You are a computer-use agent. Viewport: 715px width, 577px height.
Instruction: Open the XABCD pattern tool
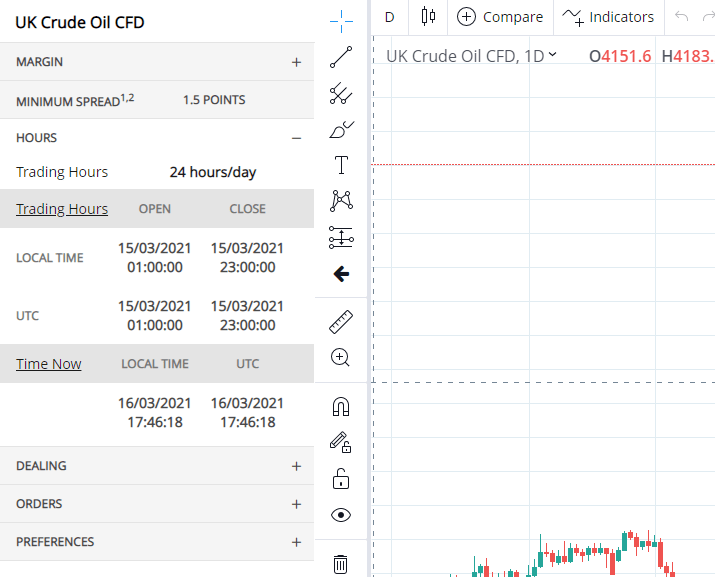pyautogui.click(x=341, y=201)
